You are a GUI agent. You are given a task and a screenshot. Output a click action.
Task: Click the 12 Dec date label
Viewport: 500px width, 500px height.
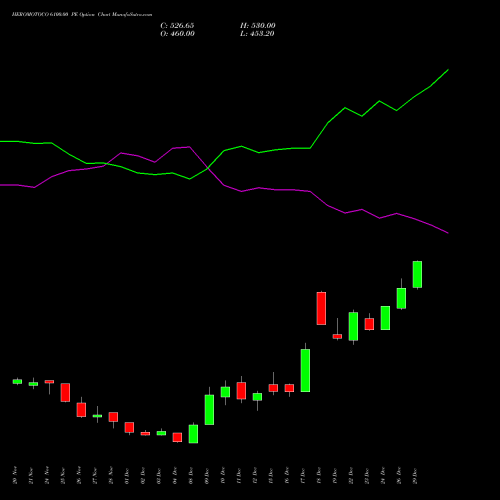point(255,475)
